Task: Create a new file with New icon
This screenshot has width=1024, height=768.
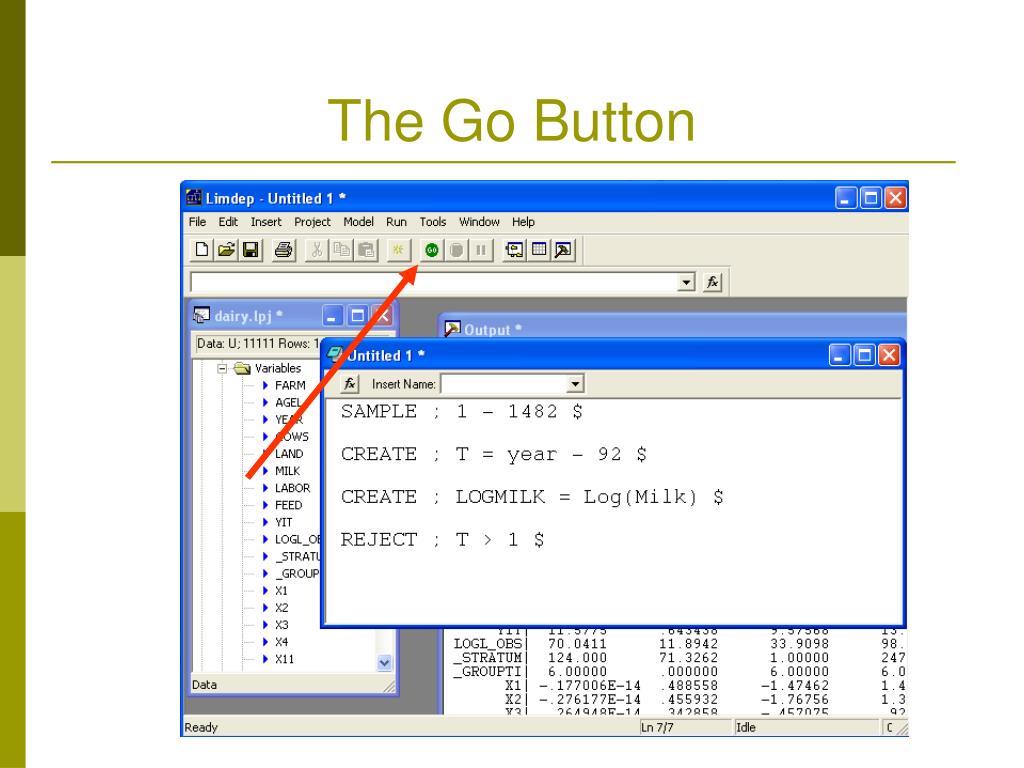Action: click(202, 250)
